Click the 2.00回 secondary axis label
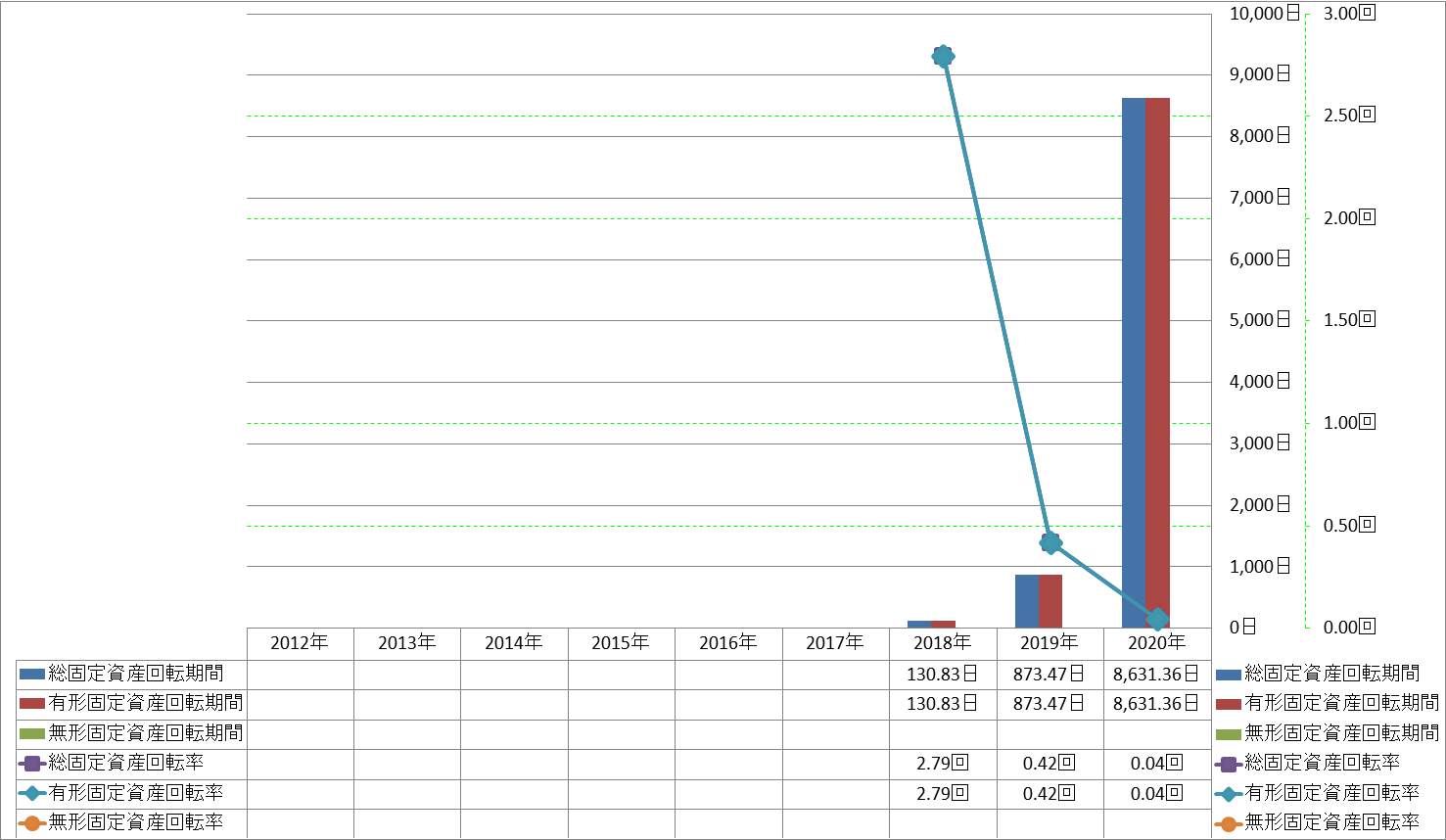Image resolution: width=1446 pixels, height=840 pixels. [x=1350, y=218]
